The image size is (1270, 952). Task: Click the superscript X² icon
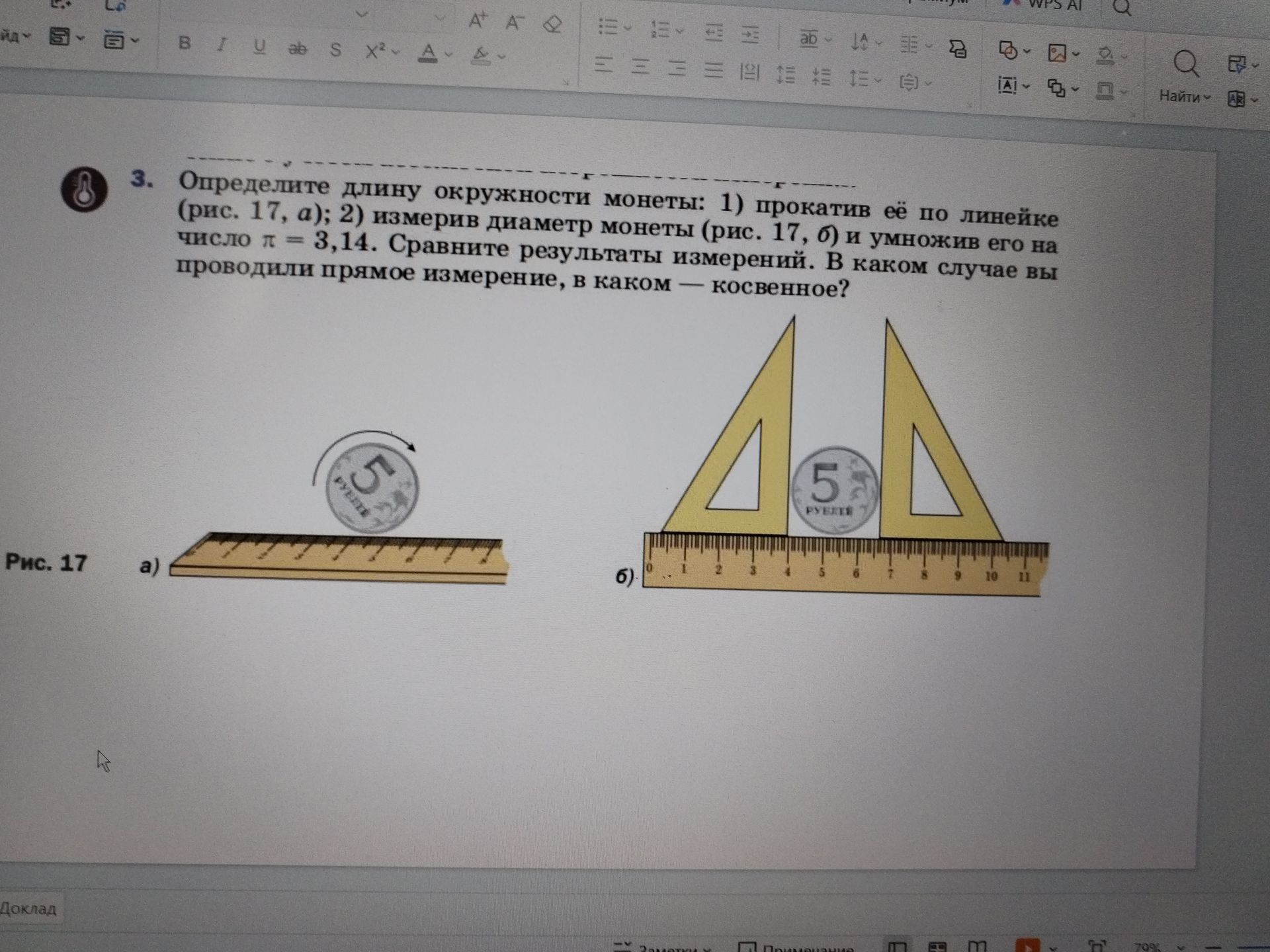376,50
